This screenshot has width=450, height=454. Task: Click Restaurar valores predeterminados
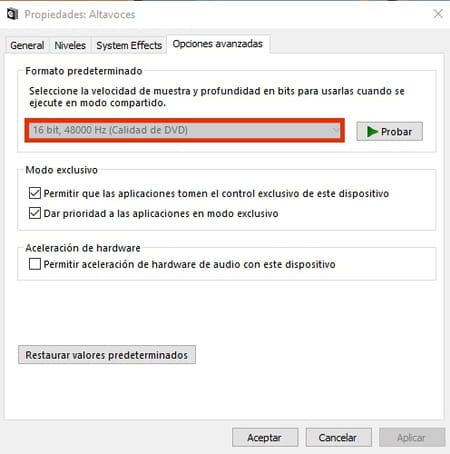[107, 355]
